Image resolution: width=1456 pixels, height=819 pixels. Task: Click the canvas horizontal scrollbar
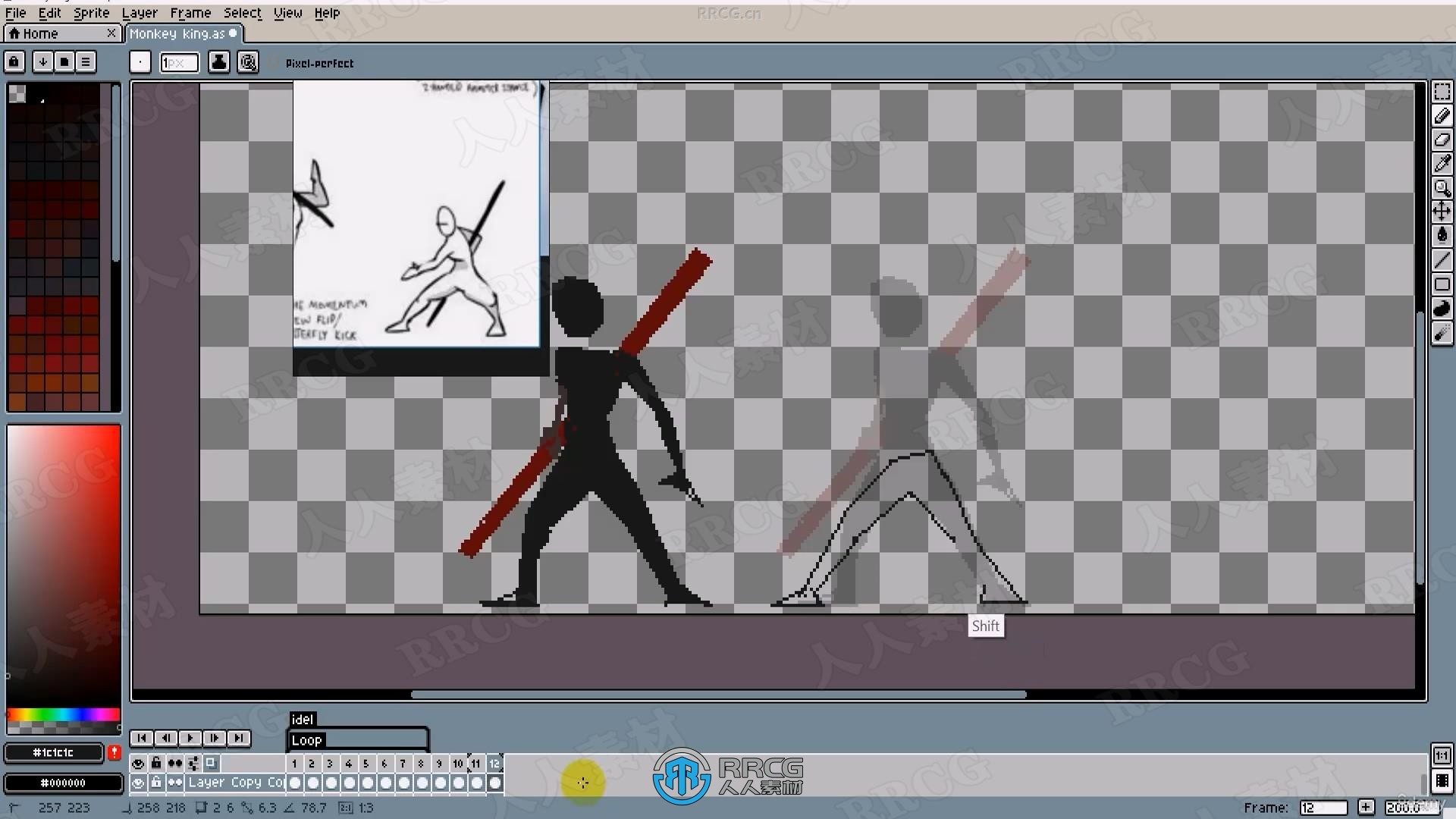click(718, 695)
